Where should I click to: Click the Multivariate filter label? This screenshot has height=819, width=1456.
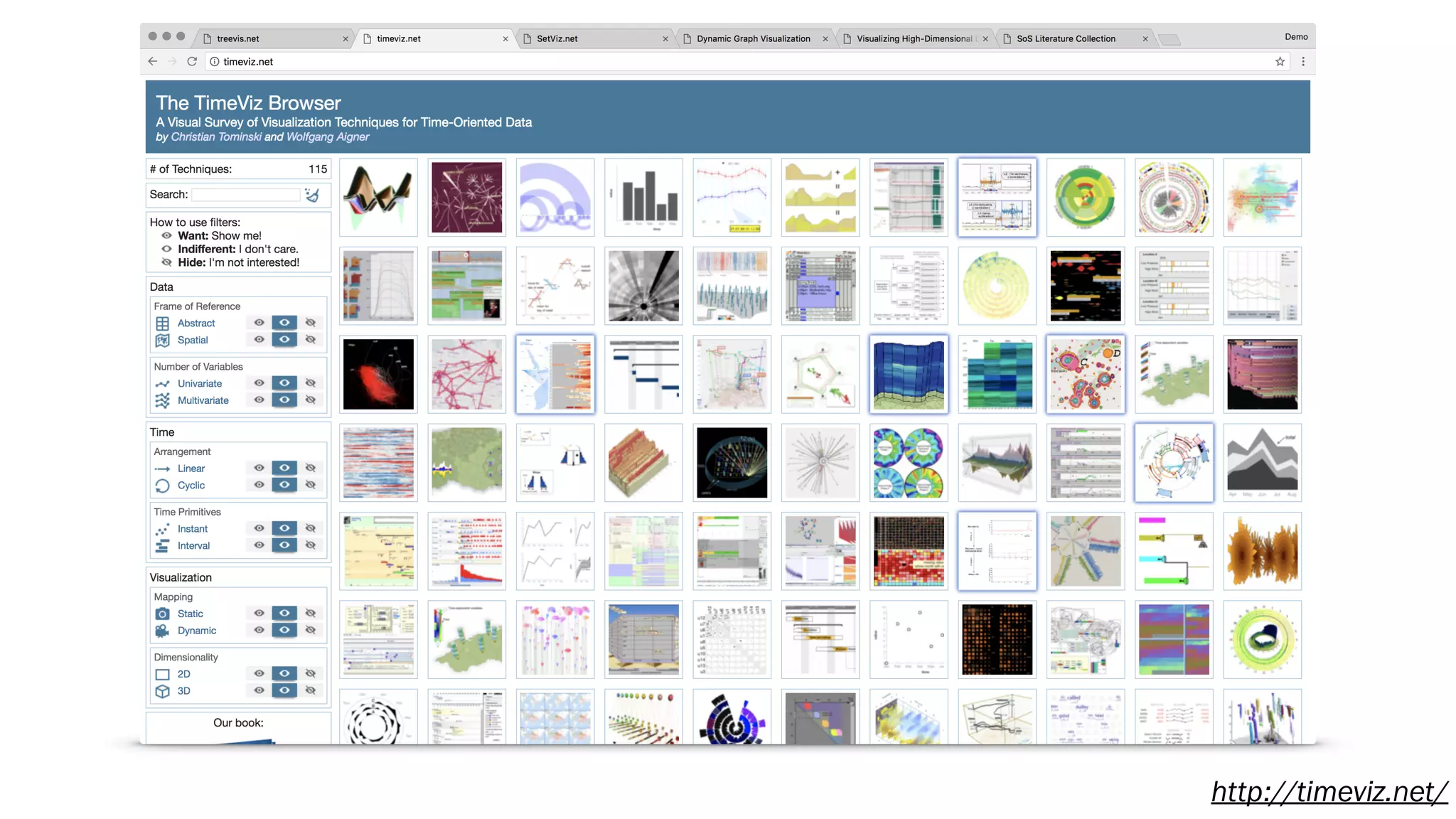[203, 401]
